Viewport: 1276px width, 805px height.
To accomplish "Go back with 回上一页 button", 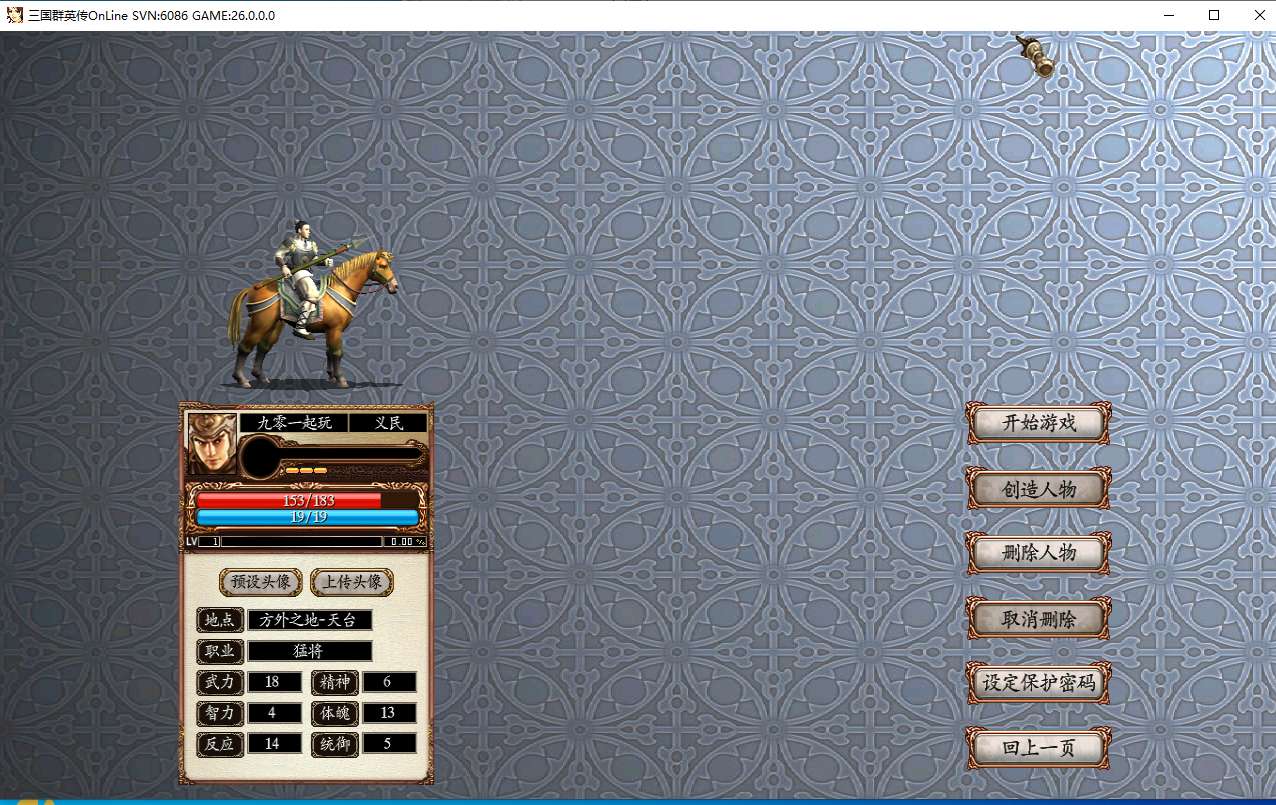I will 1038,748.
